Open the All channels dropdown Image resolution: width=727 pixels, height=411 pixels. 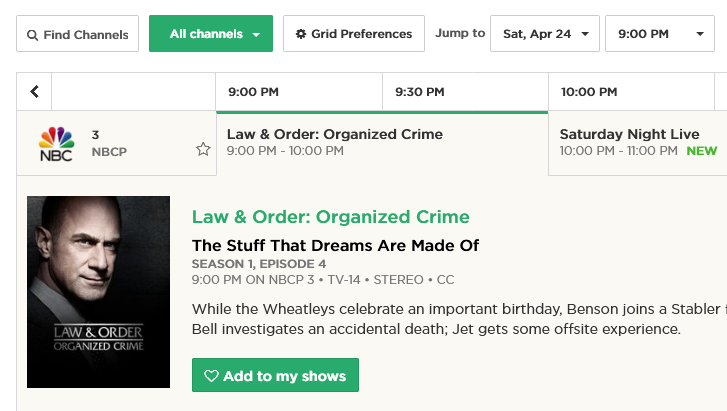click(211, 34)
